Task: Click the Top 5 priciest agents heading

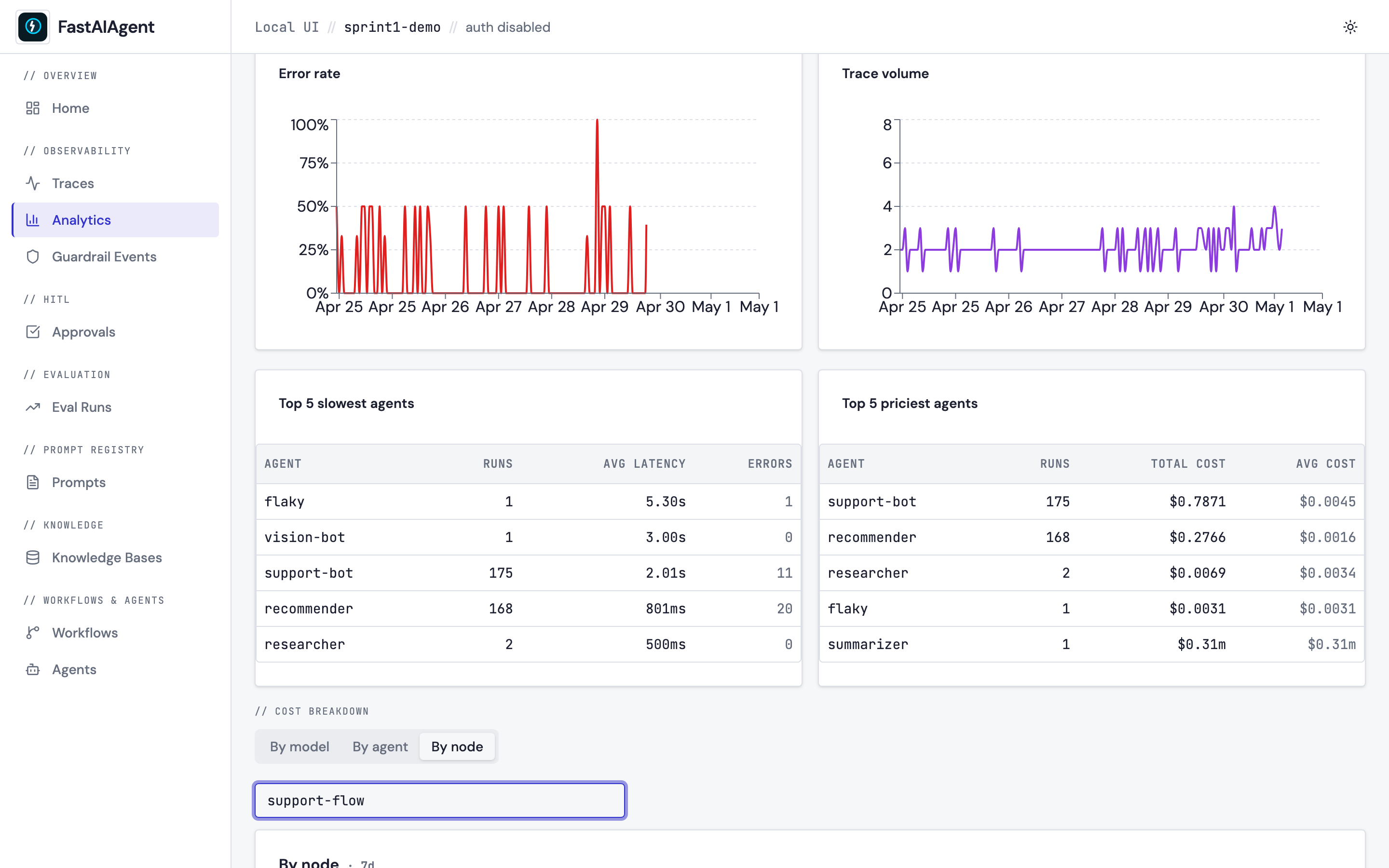Action: 909,403
